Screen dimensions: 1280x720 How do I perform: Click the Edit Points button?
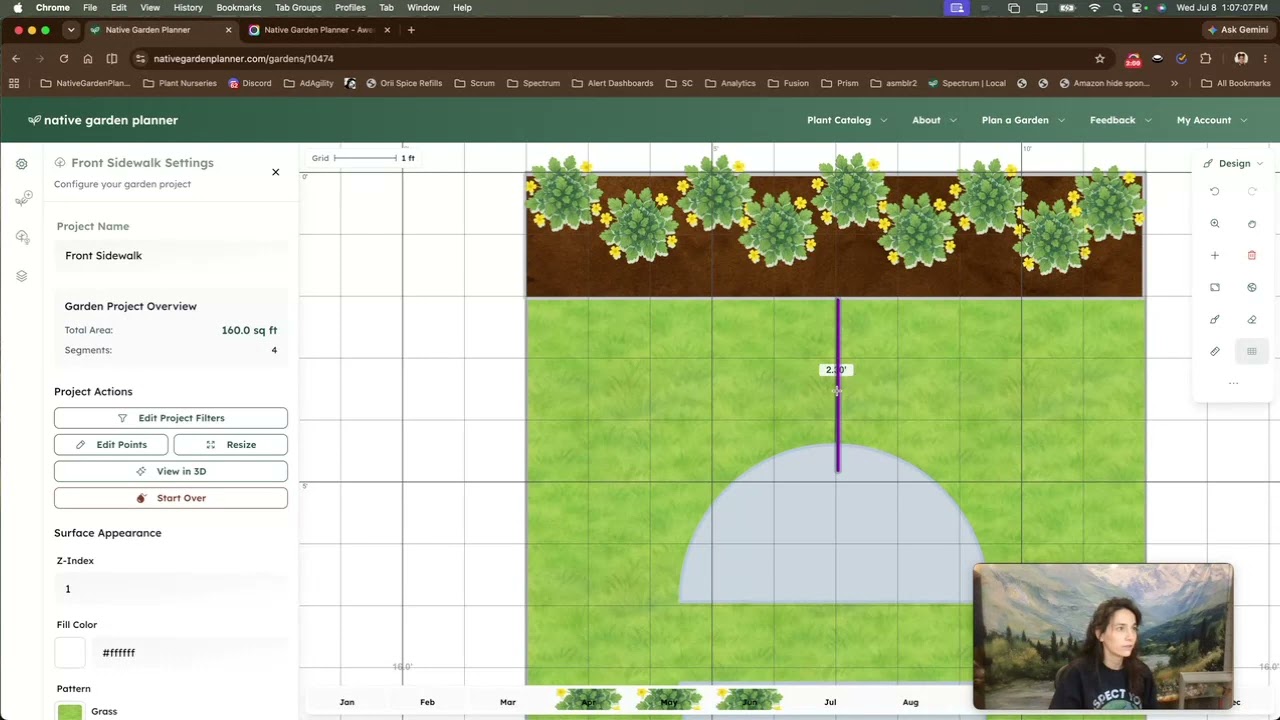[111, 444]
